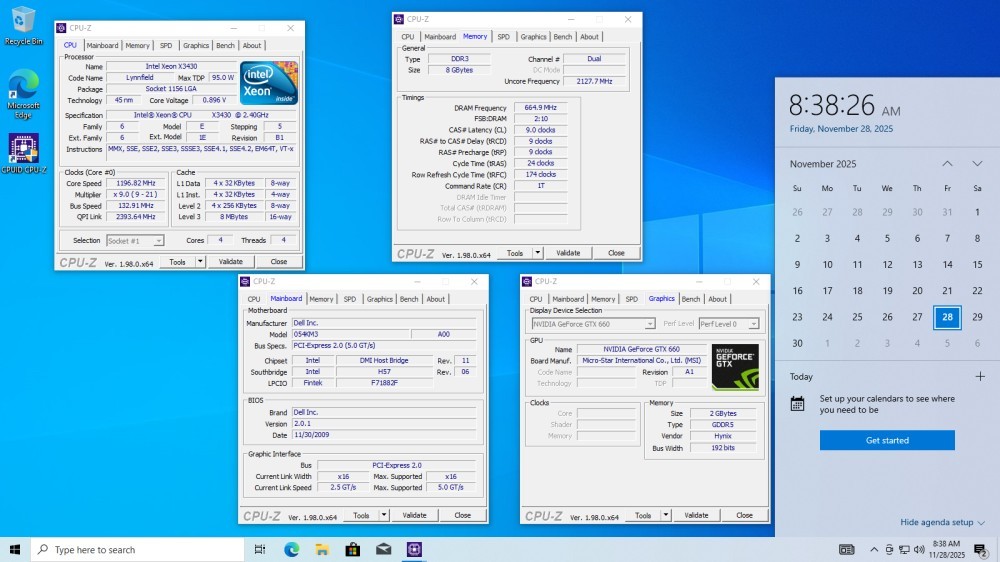Viewport: 1000px width, 562px height.
Task: Open the Bench tab in the Mainboard window
Action: (x=409, y=299)
